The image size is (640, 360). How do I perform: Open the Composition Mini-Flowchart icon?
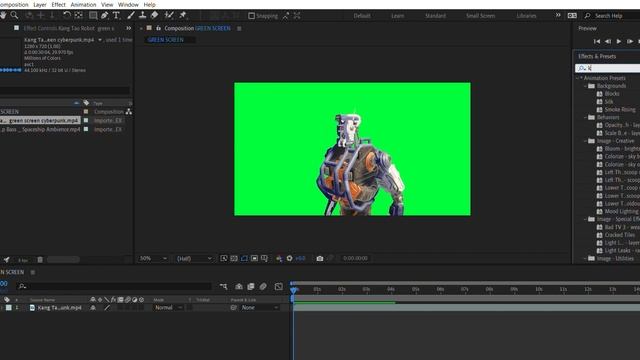(224, 287)
